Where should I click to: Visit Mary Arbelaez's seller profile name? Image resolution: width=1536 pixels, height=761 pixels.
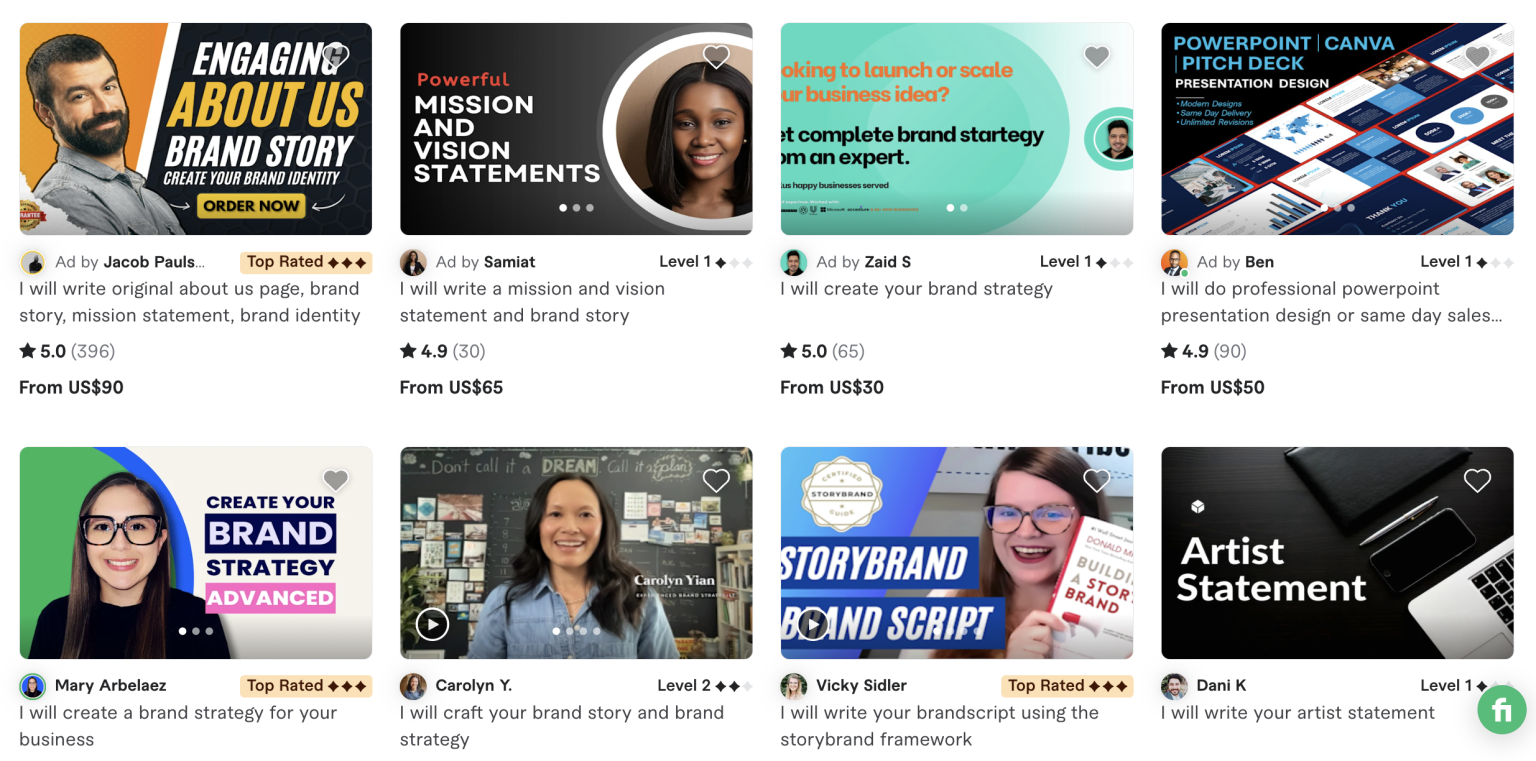pyautogui.click(x=111, y=686)
